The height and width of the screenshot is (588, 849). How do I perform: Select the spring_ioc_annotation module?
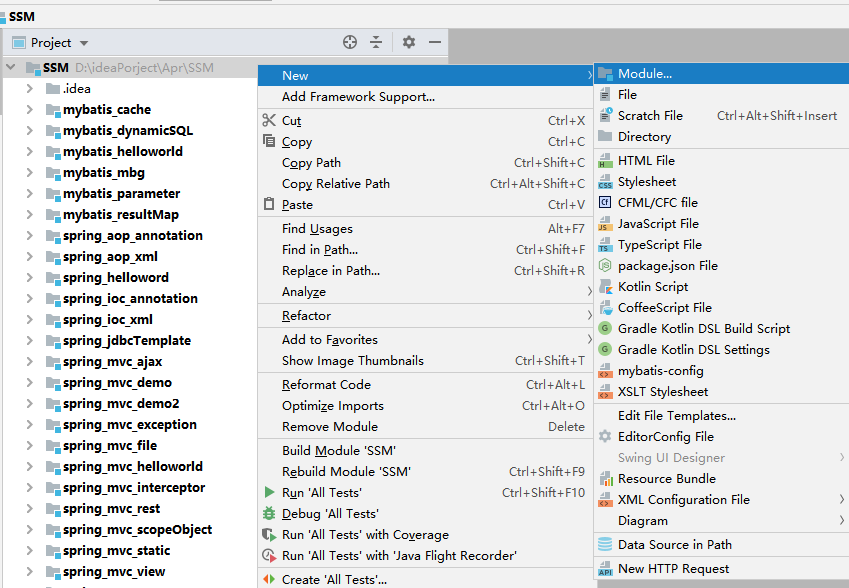point(130,298)
